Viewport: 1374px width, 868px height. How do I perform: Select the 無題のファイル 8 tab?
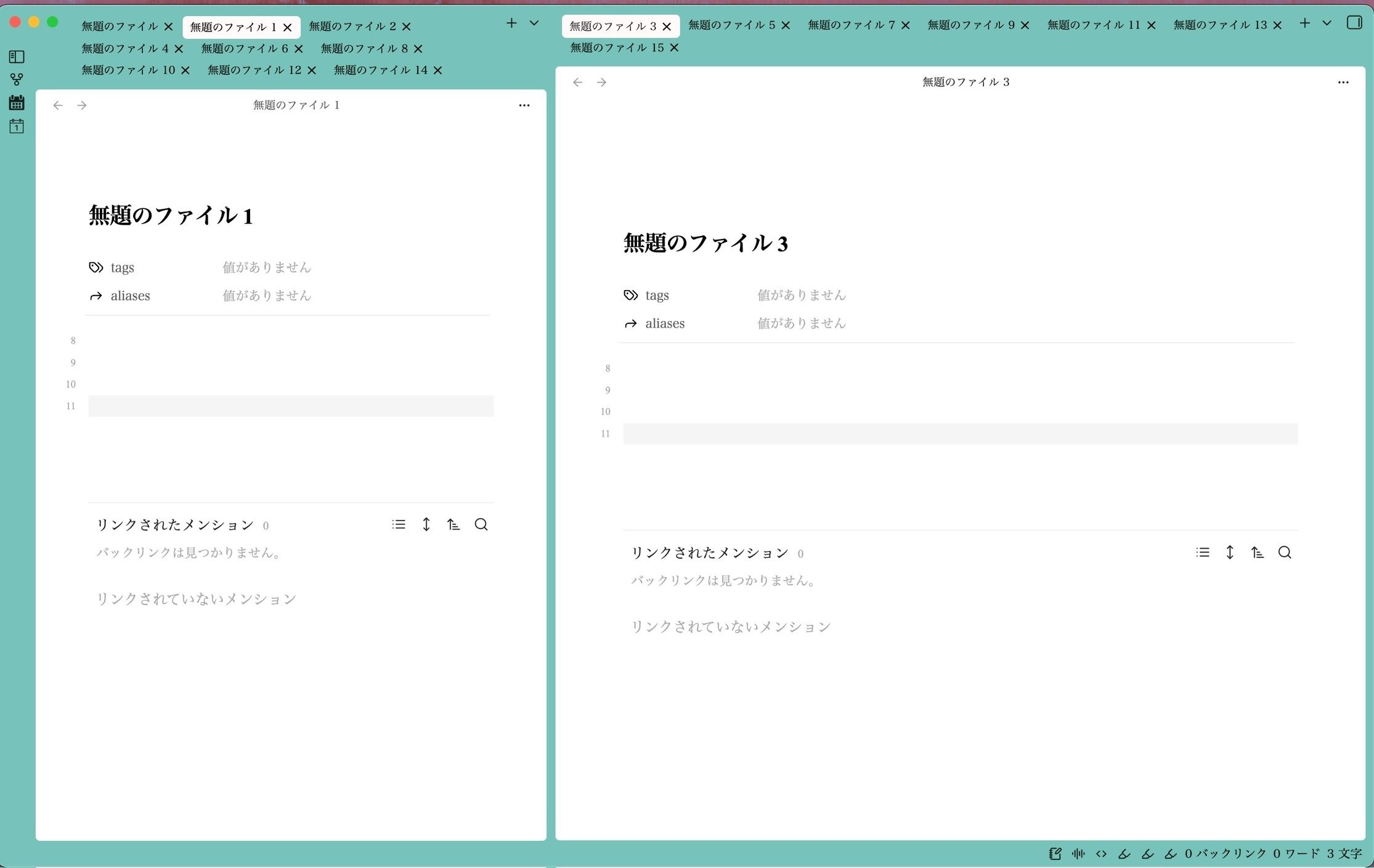point(364,49)
